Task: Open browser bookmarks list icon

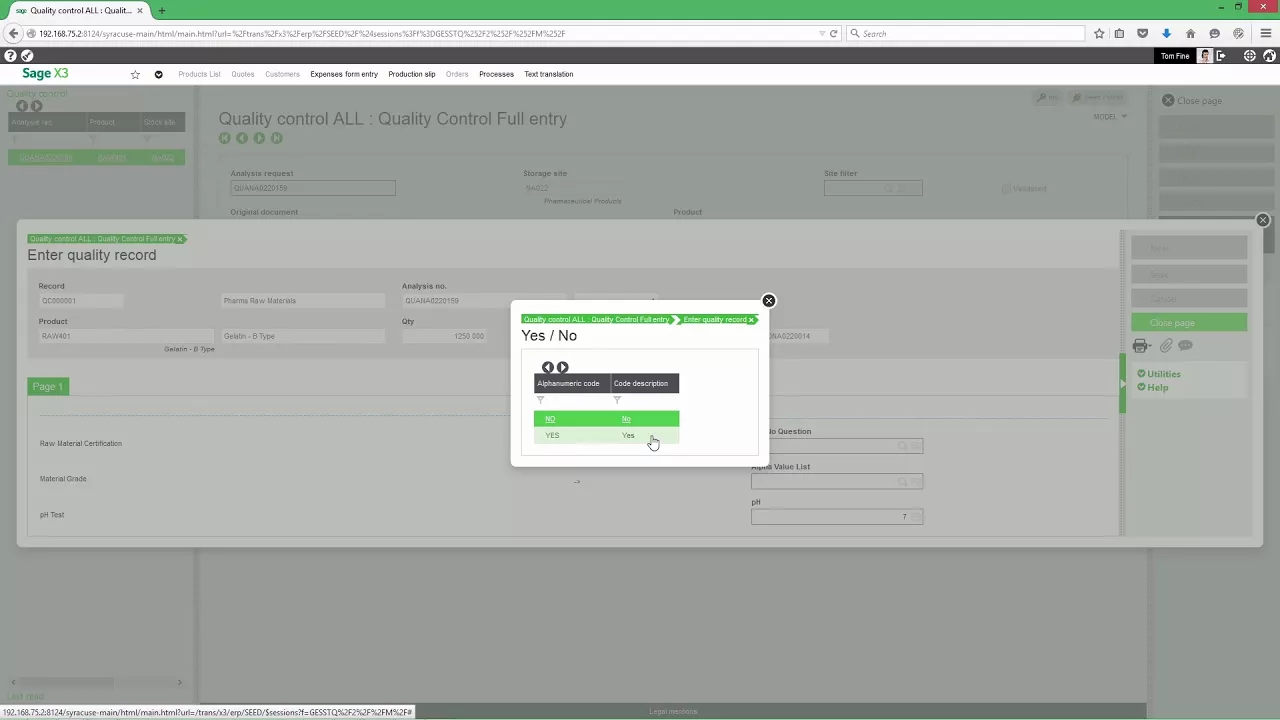Action: (x=1119, y=33)
